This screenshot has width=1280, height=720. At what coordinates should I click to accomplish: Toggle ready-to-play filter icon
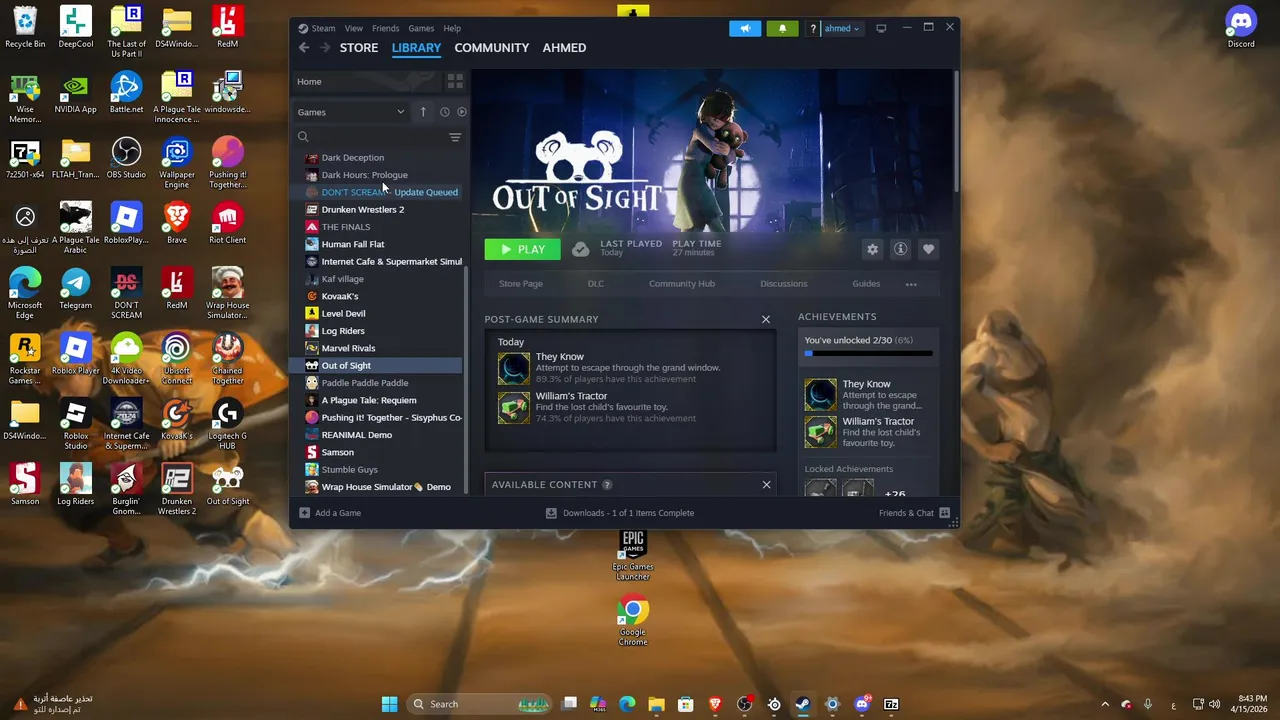[x=461, y=112]
